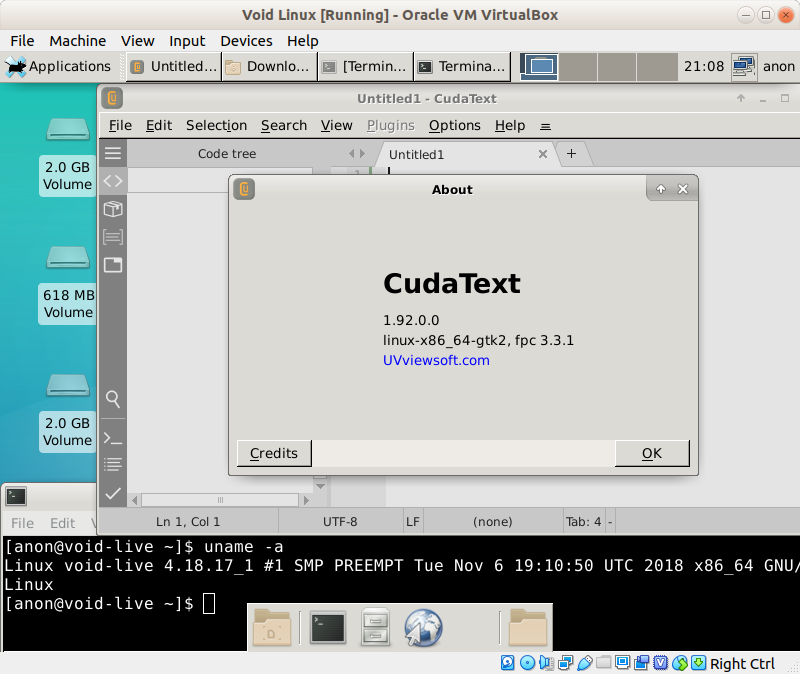This screenshot has width=800, height=674.
Task: Select the Code tree sidebar icon
Action: 113,181
